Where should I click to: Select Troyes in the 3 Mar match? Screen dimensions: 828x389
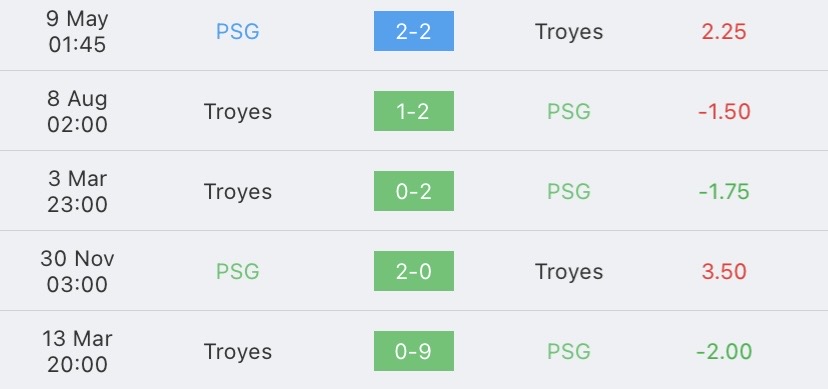point(238,192)
